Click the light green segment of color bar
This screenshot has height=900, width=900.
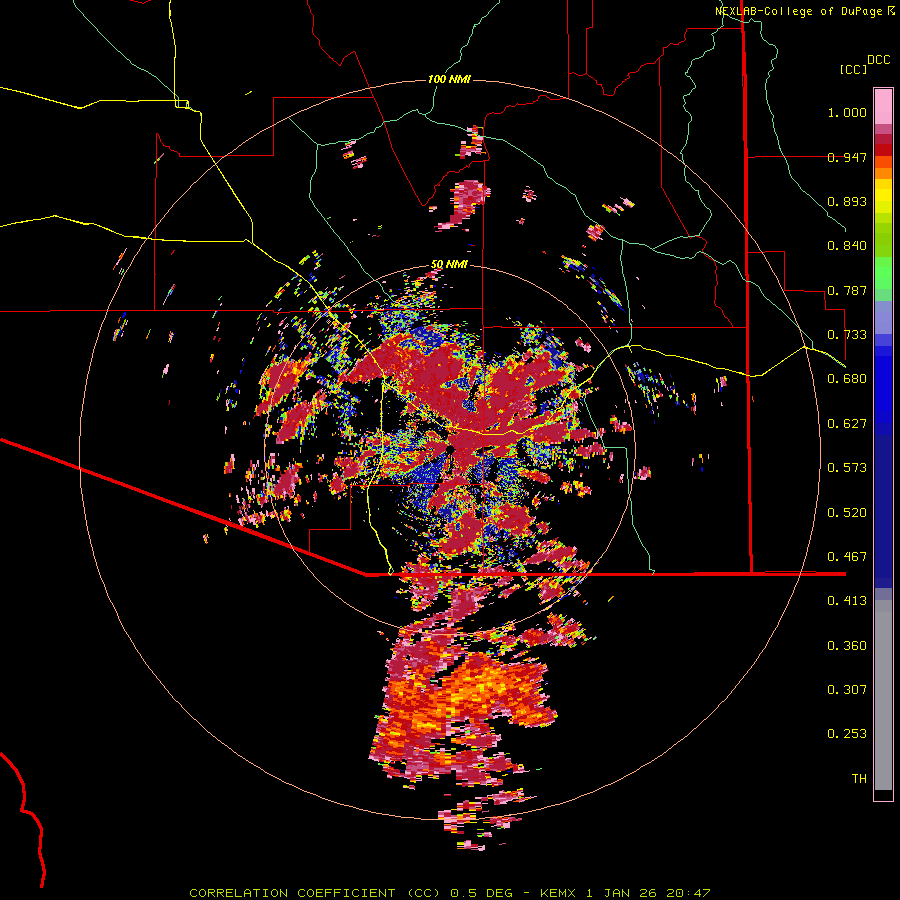point(883,273)
